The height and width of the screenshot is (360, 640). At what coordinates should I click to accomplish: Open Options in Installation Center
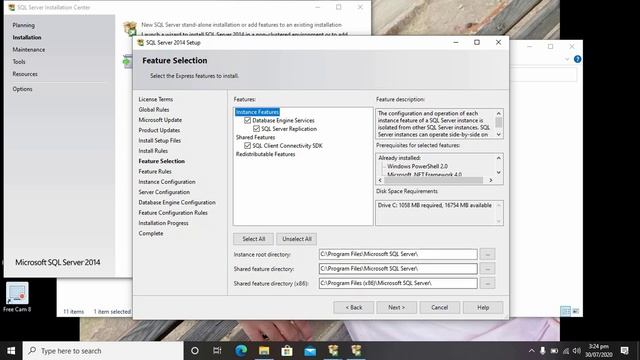(22, 89)
